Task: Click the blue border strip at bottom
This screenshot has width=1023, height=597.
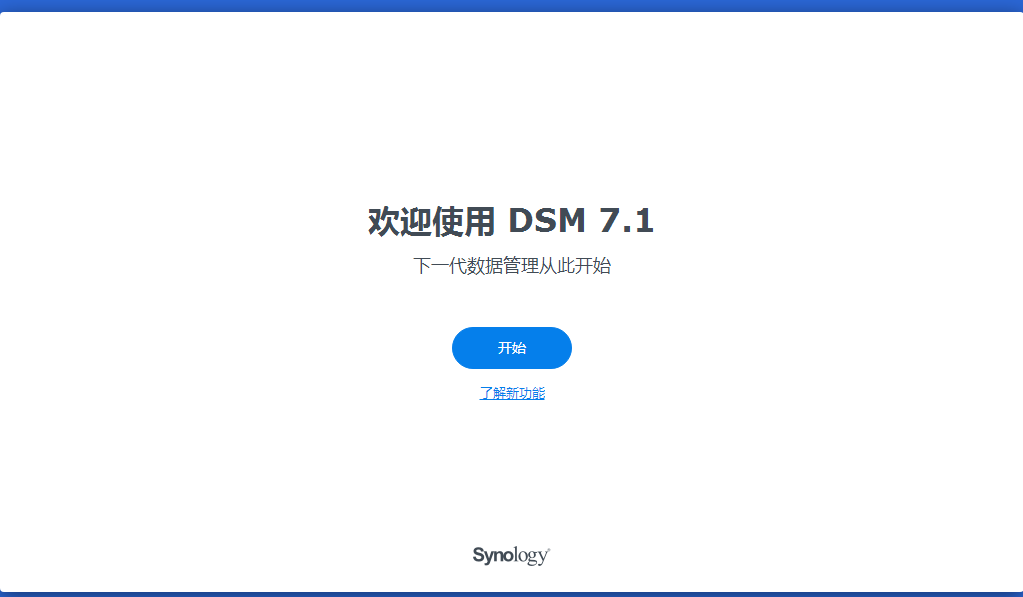Action: 512,594
